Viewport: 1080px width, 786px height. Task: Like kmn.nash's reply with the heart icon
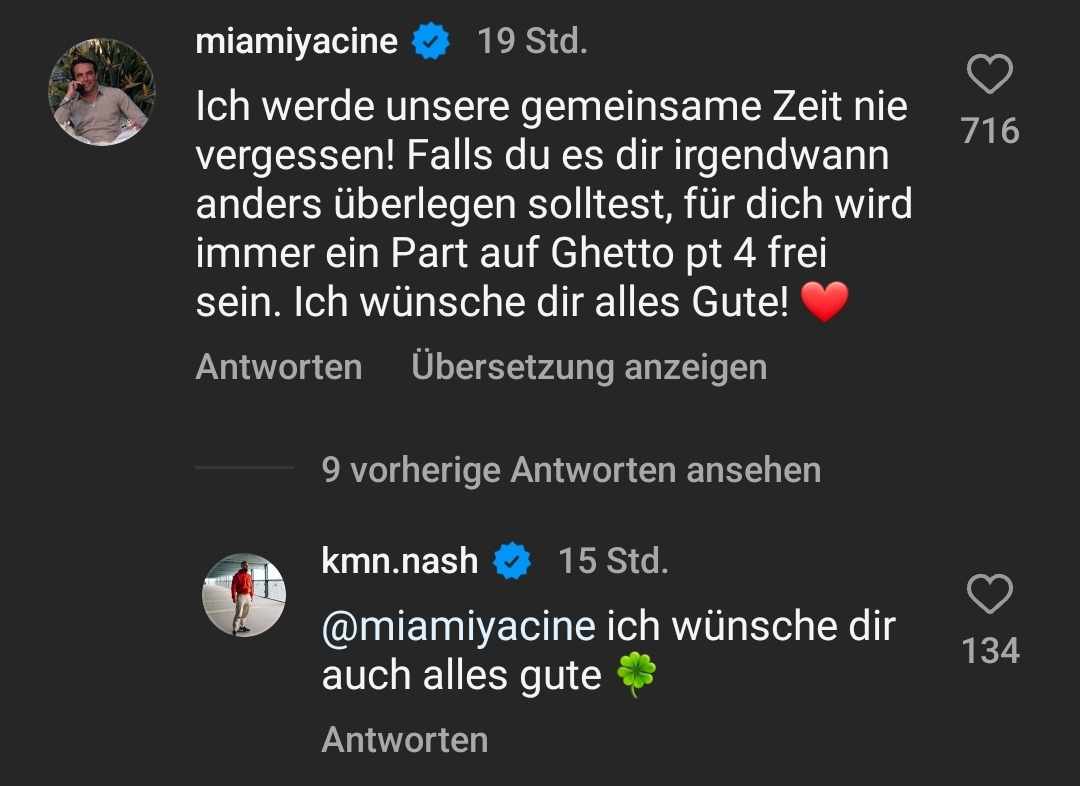coord(990,596)
